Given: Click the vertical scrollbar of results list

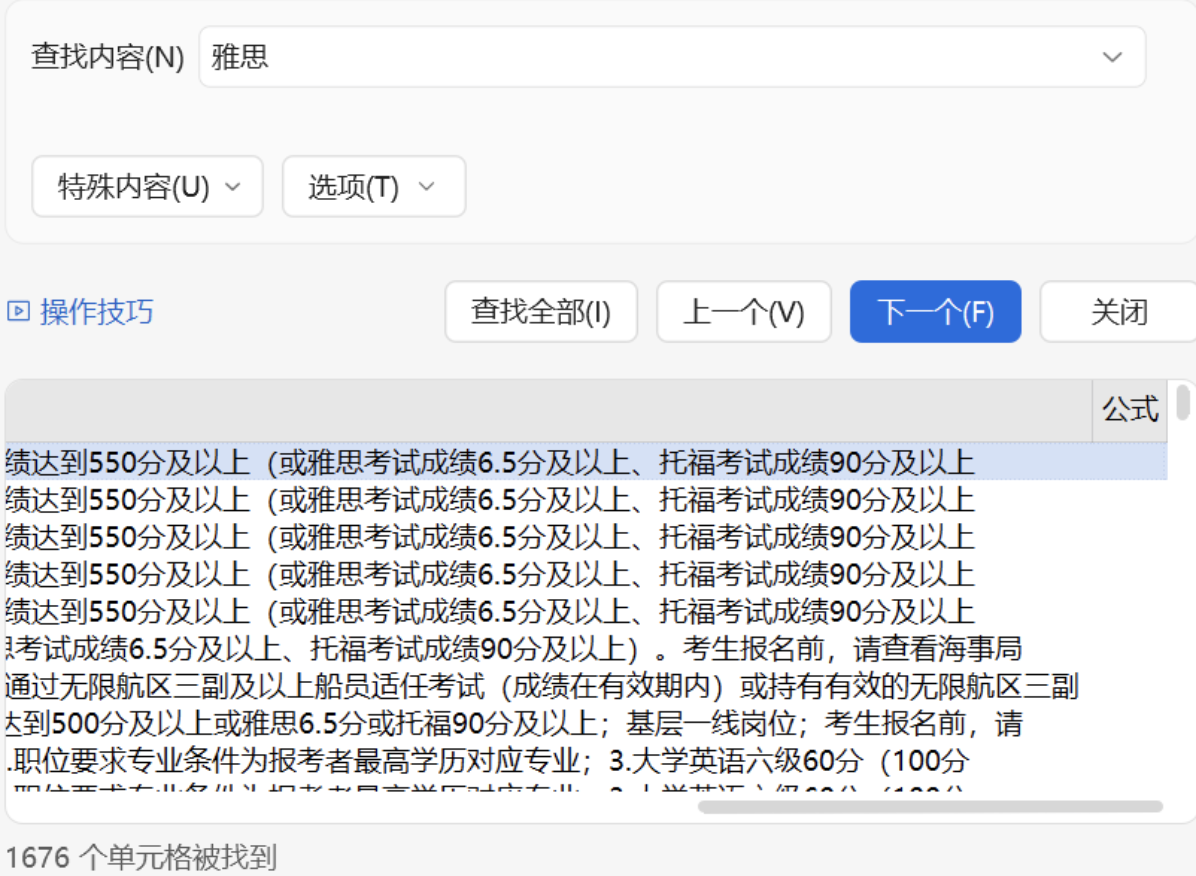Looking at the screenshot, I should (x=1183, y=402).
